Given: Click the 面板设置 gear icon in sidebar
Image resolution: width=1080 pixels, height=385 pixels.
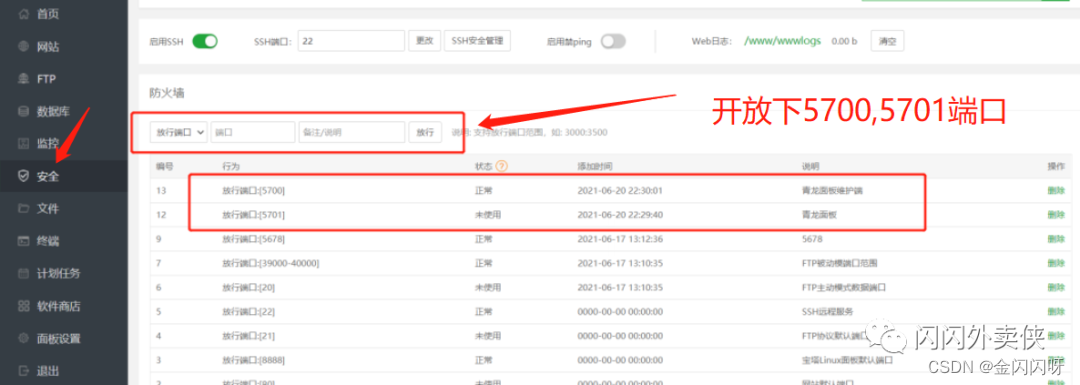Looking at the screenshot, I should (x=23, y=338).
